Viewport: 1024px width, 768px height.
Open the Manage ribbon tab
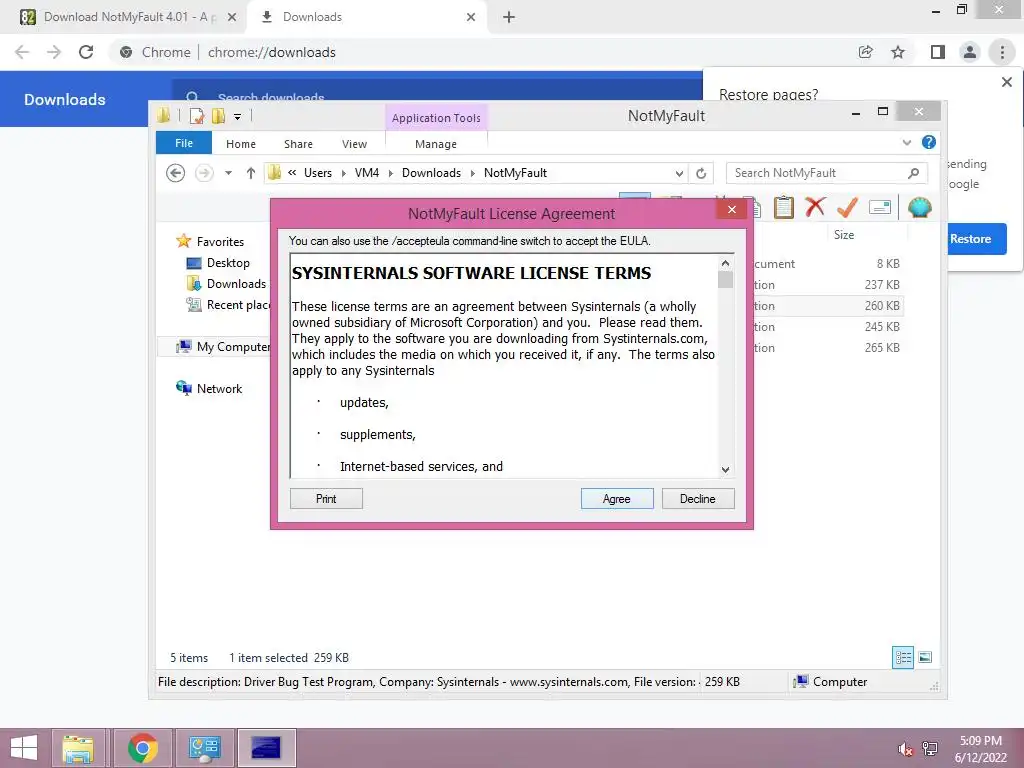436,144
